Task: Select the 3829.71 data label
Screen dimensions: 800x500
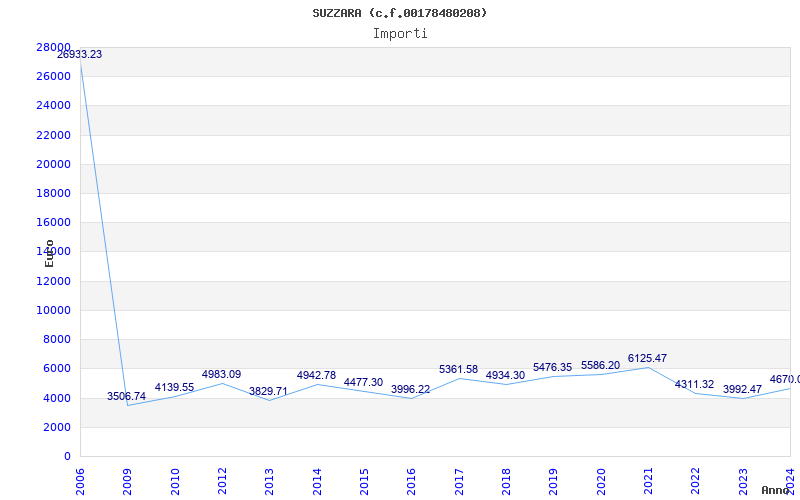Action: (268, 391)
